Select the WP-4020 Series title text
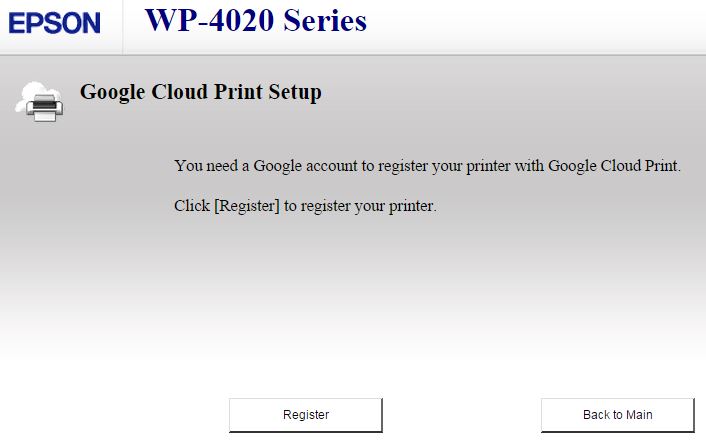Viewport: 706px width, 448px height. 255,20
